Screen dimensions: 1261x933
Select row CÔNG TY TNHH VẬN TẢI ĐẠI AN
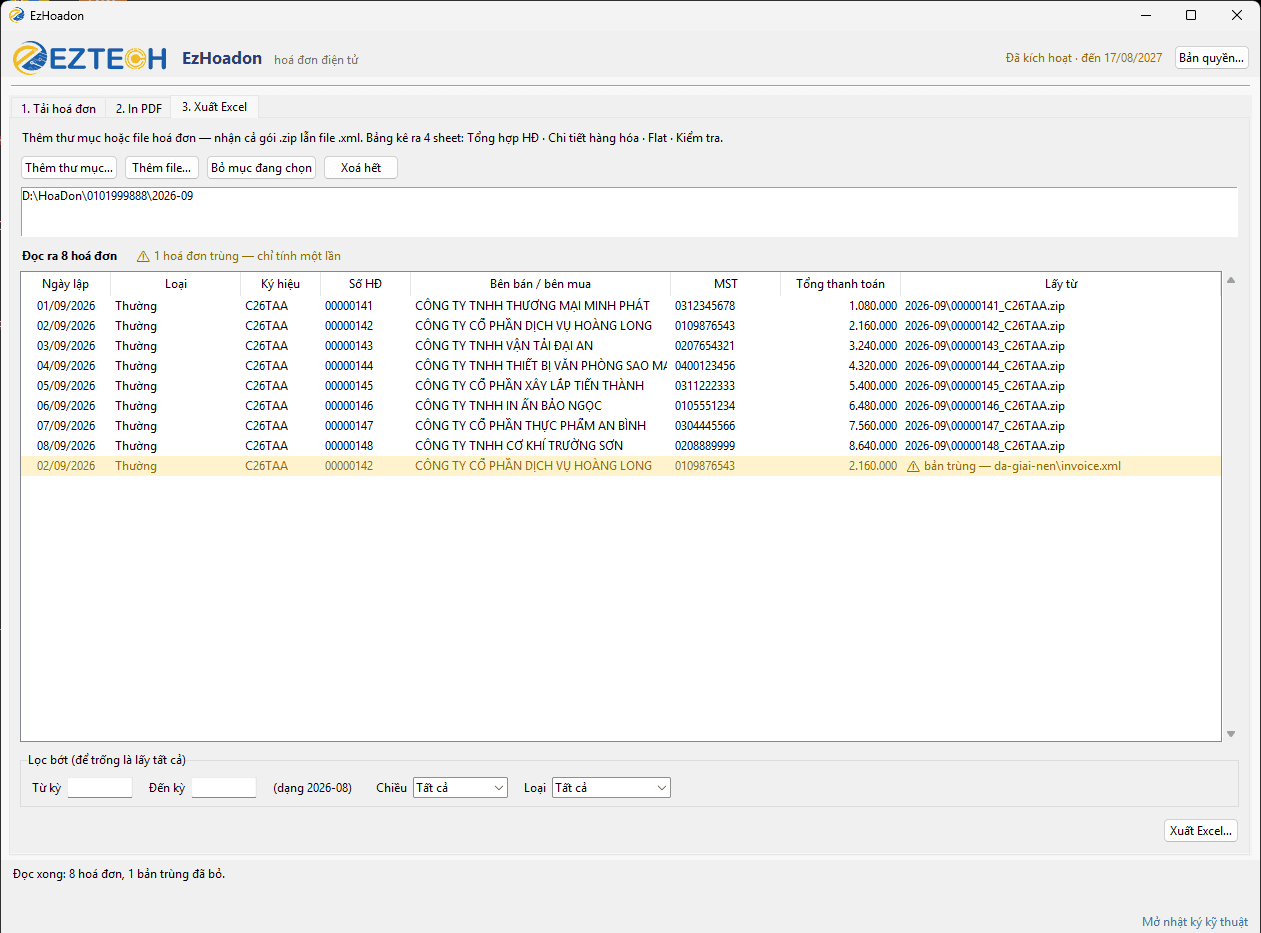(x=621, y=346)
